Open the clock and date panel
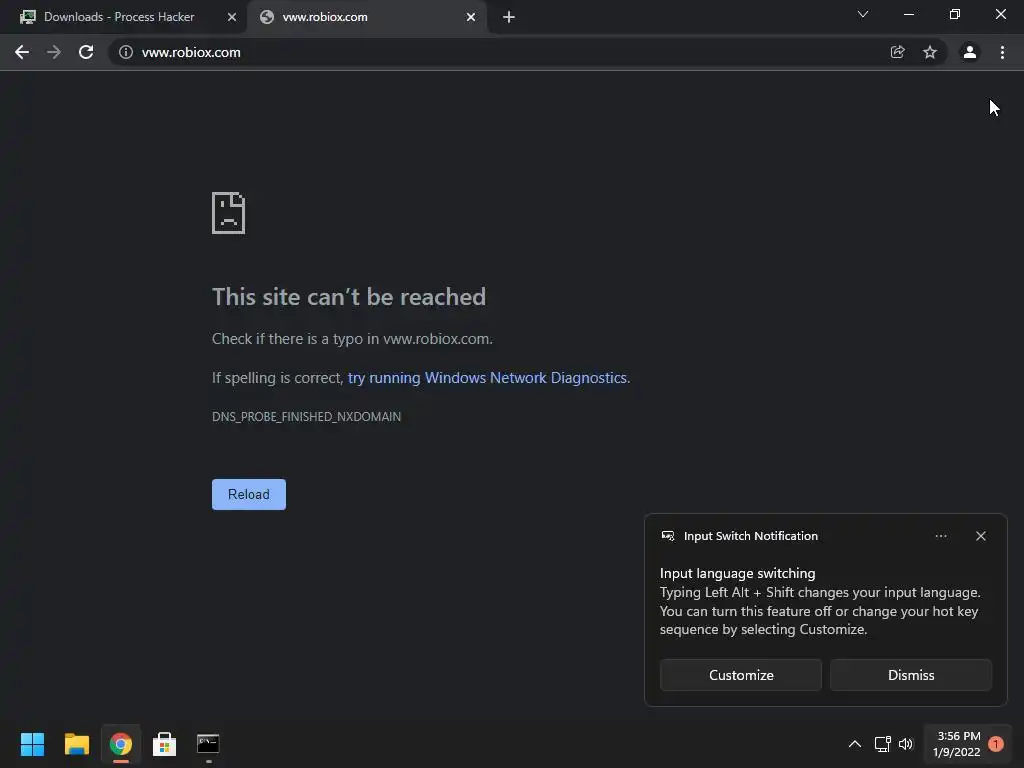This screenshot has width=1024, height=768. (x=957, y=744)
